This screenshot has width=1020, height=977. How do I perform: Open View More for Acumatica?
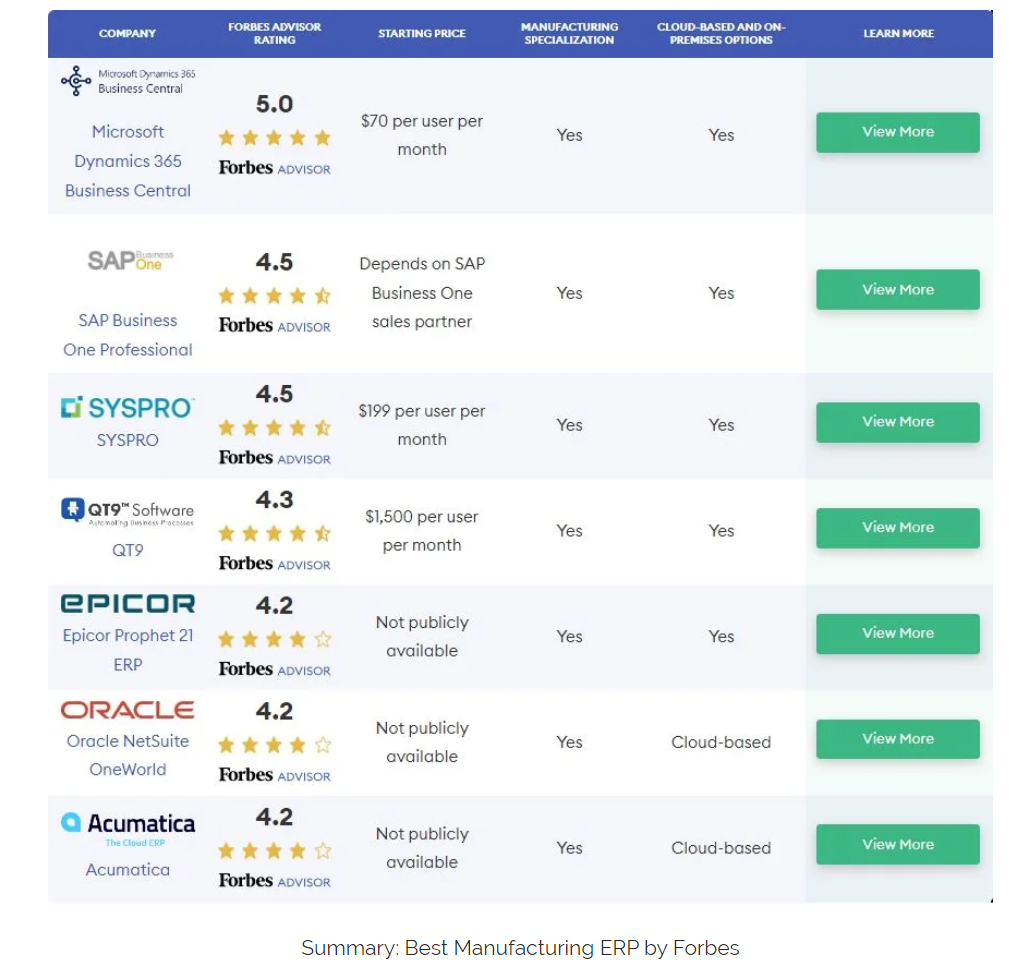tap(897, 845)
